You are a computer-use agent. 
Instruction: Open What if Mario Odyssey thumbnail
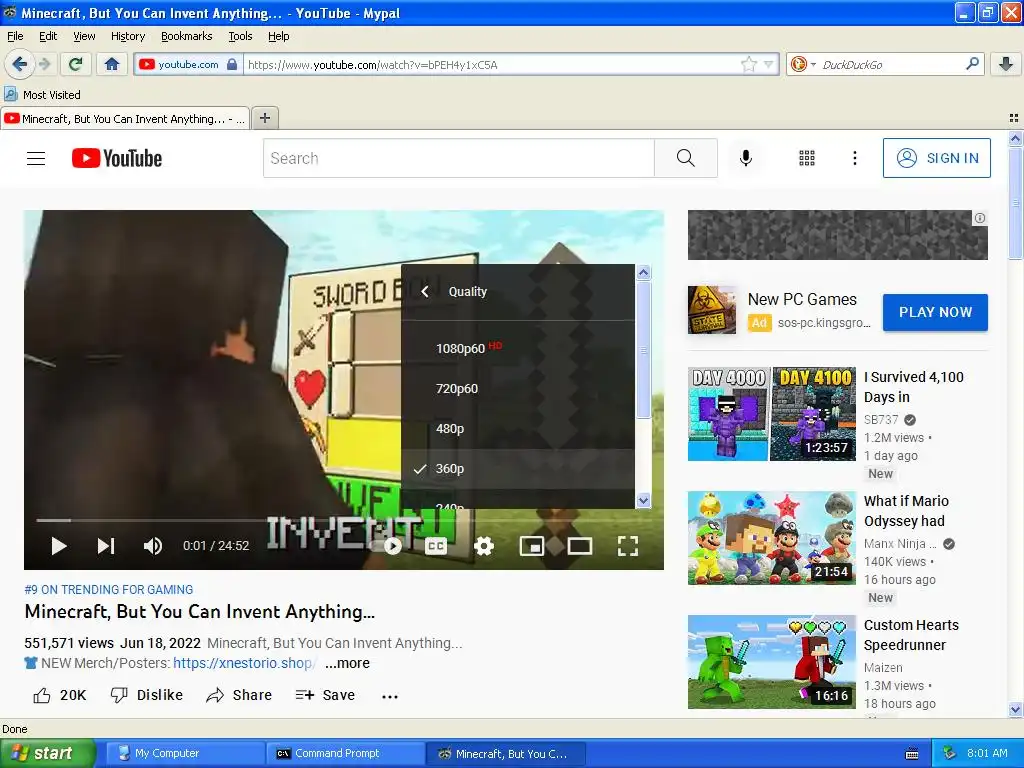pyautogui.click(x=771, y=537)
